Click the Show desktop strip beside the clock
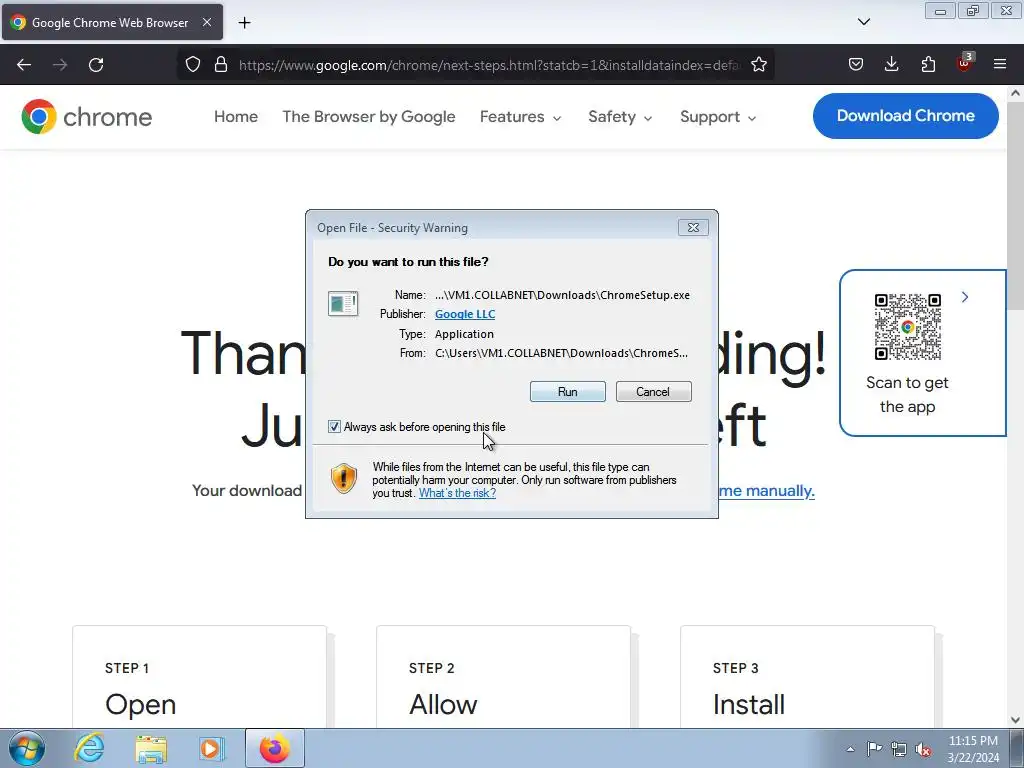The height and width of the screenshot is (768, 1024). tap(1017, 748)
